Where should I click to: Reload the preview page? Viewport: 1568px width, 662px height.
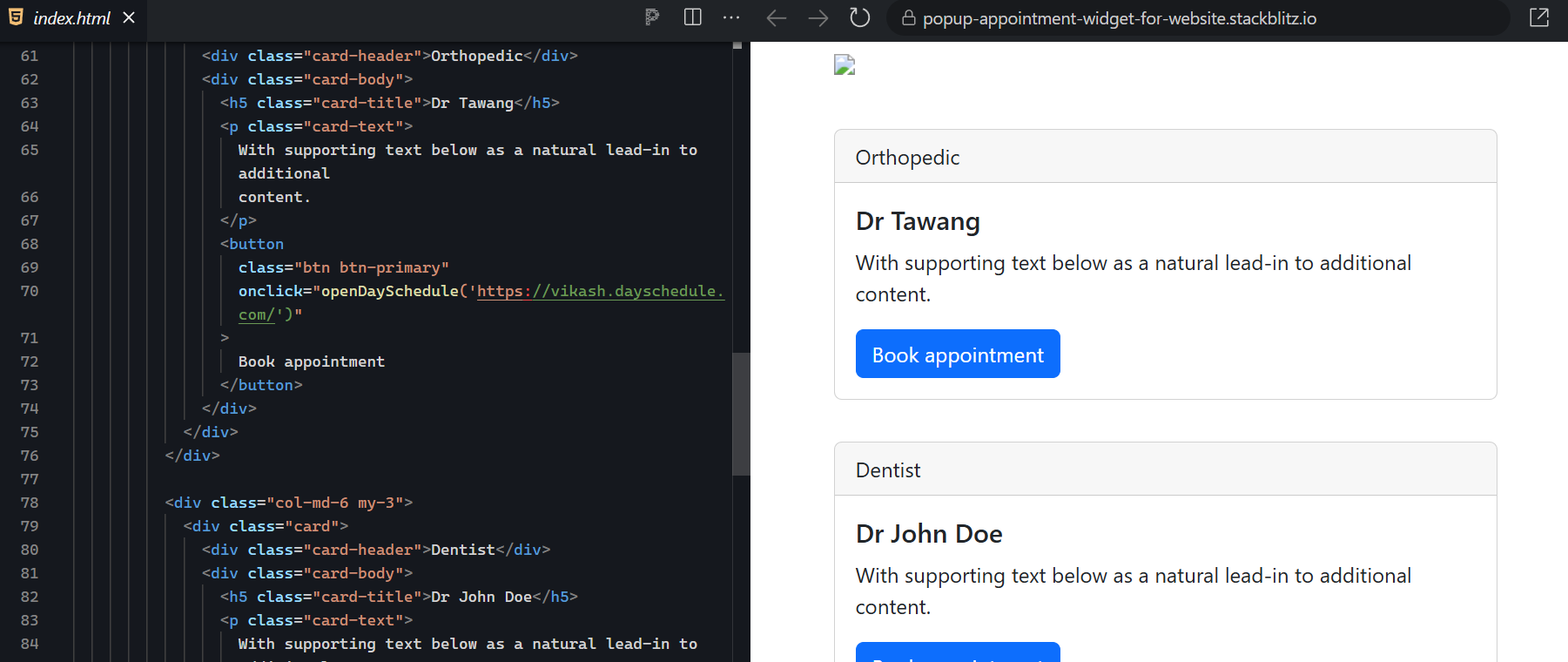[859, 17]
